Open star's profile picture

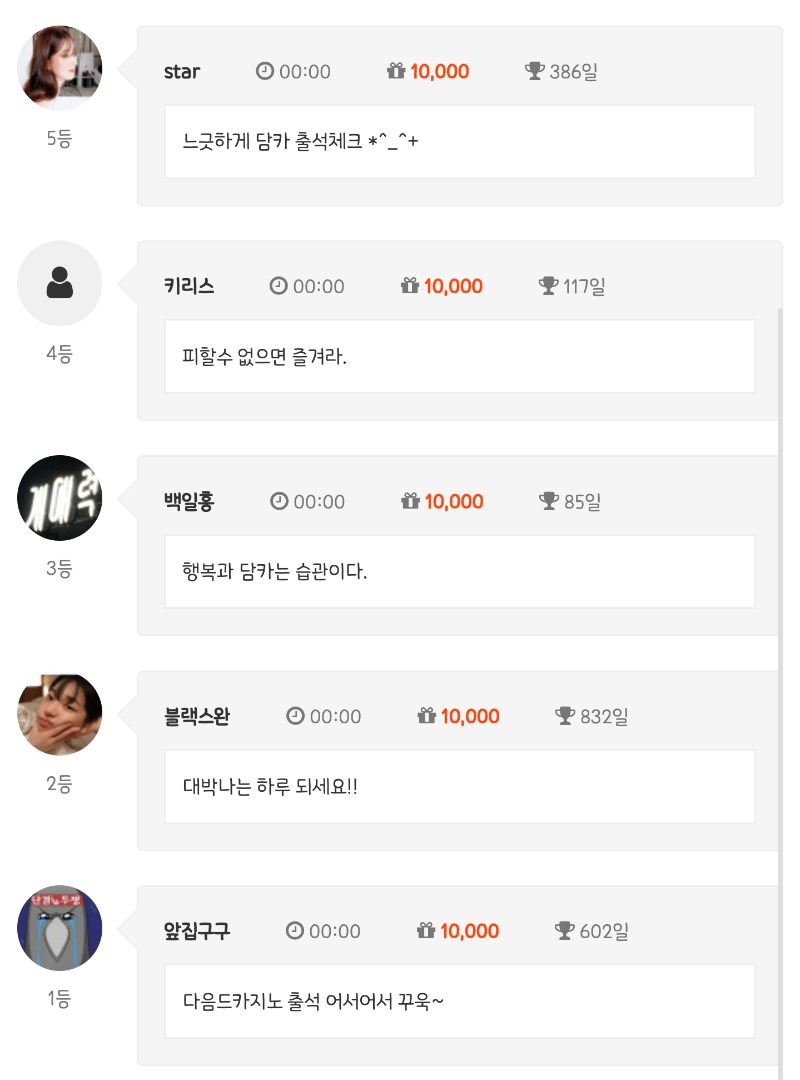[x=60, y=68]
